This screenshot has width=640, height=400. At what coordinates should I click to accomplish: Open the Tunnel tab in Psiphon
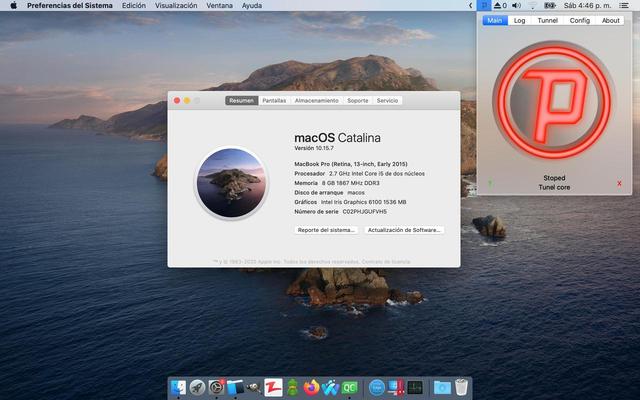coord(547,20)
